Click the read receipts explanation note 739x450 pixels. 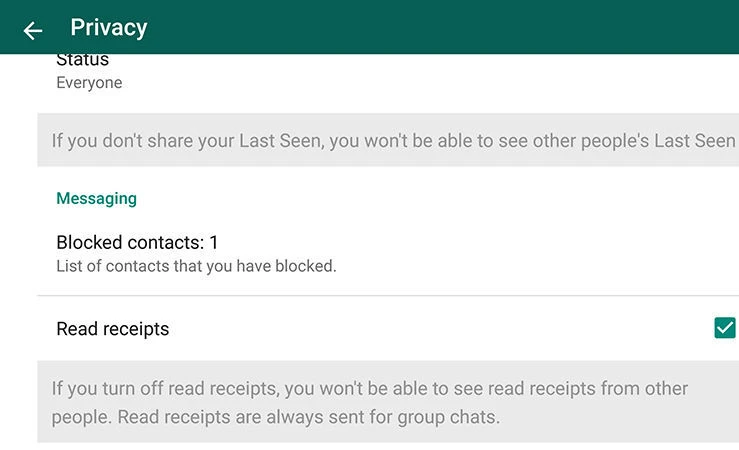[x=370, y=401]
